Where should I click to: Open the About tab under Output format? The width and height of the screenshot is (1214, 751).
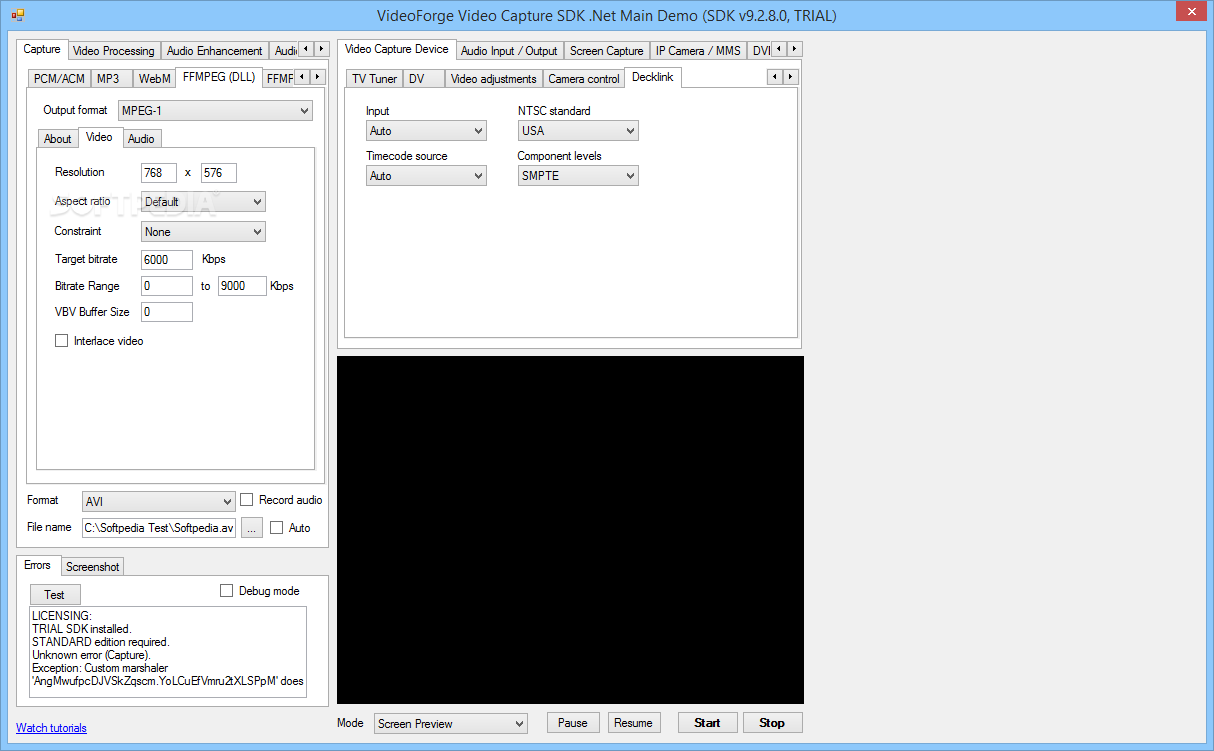click(x=58, y=139)
